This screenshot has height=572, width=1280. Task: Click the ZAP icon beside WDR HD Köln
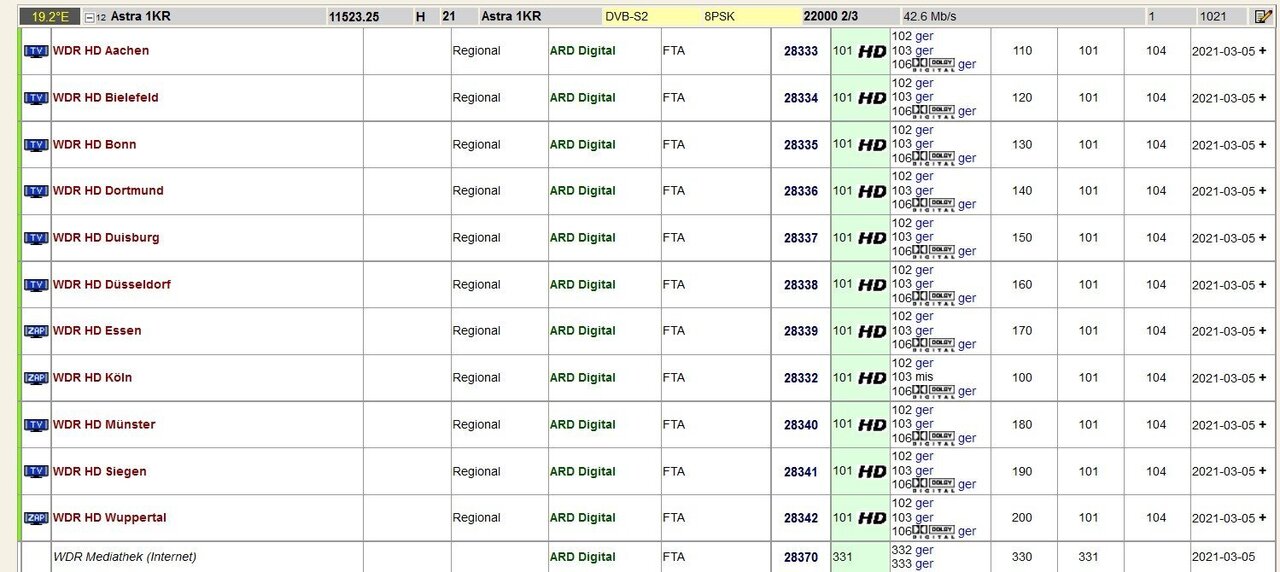(x=35, y=378)
